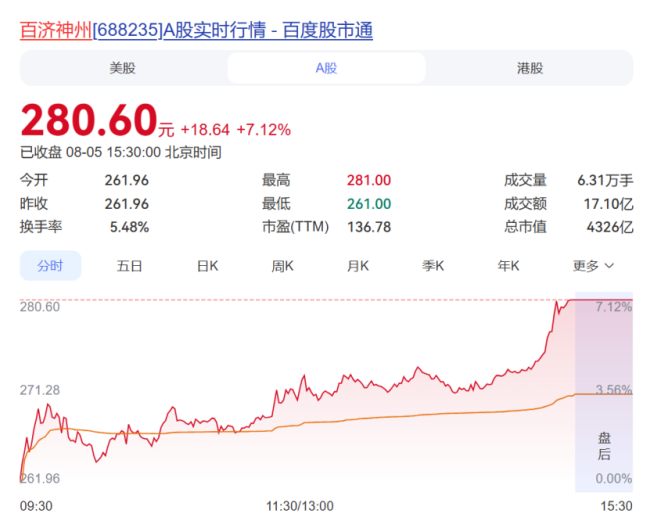Click the 271.28 chart axis label
This screenshot has width=650, height=517.
tap(40, 390)
